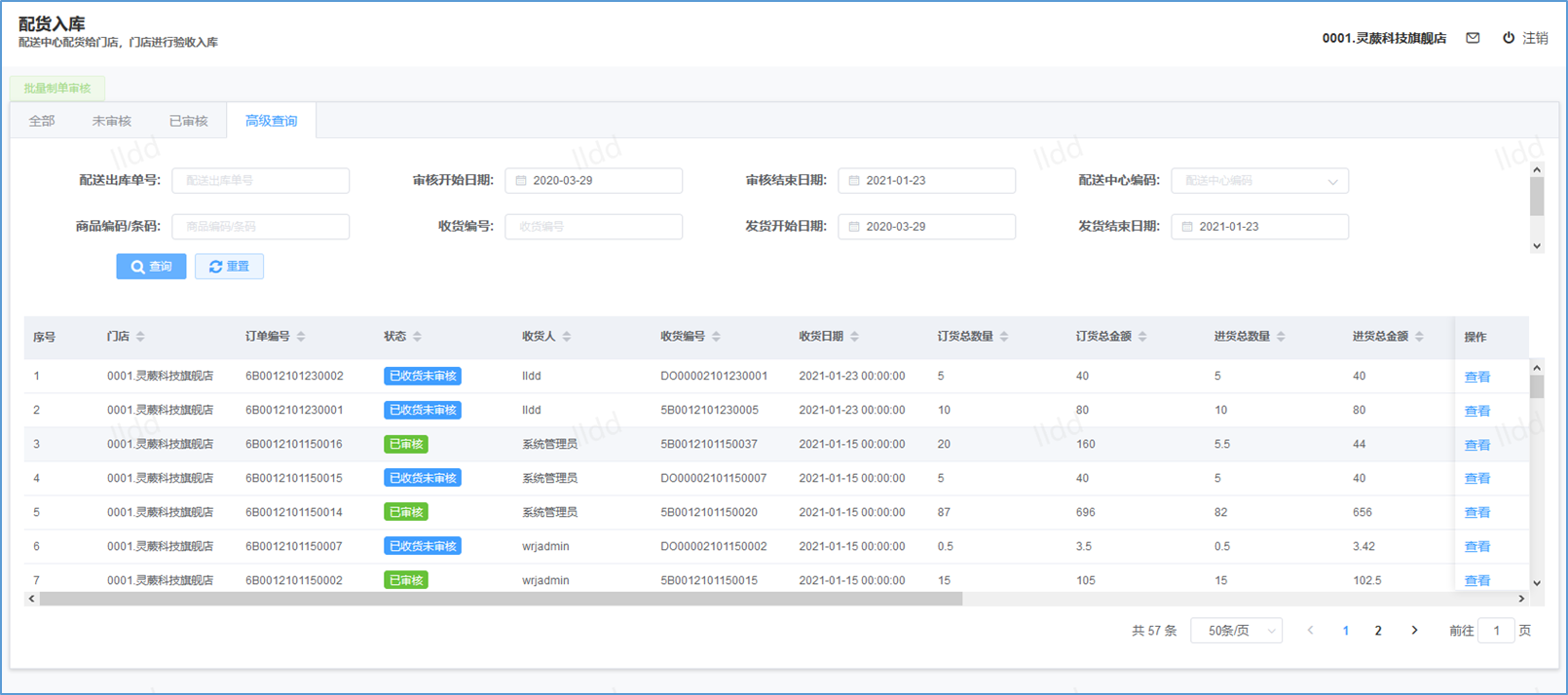
Task: Click the 重置 reset button
Action: tap(229, 267)
